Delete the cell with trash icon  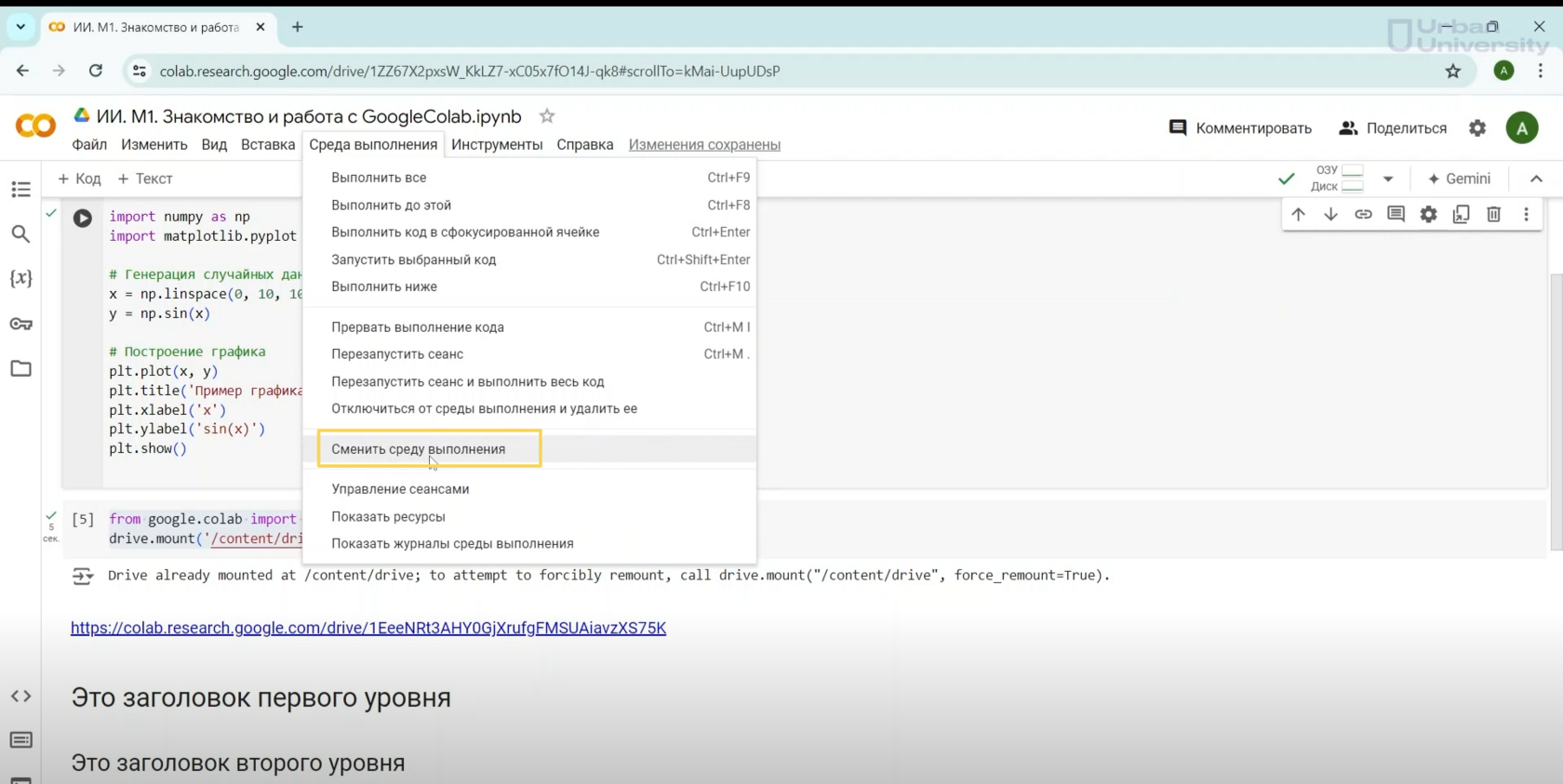click(x=1493, y=214)
